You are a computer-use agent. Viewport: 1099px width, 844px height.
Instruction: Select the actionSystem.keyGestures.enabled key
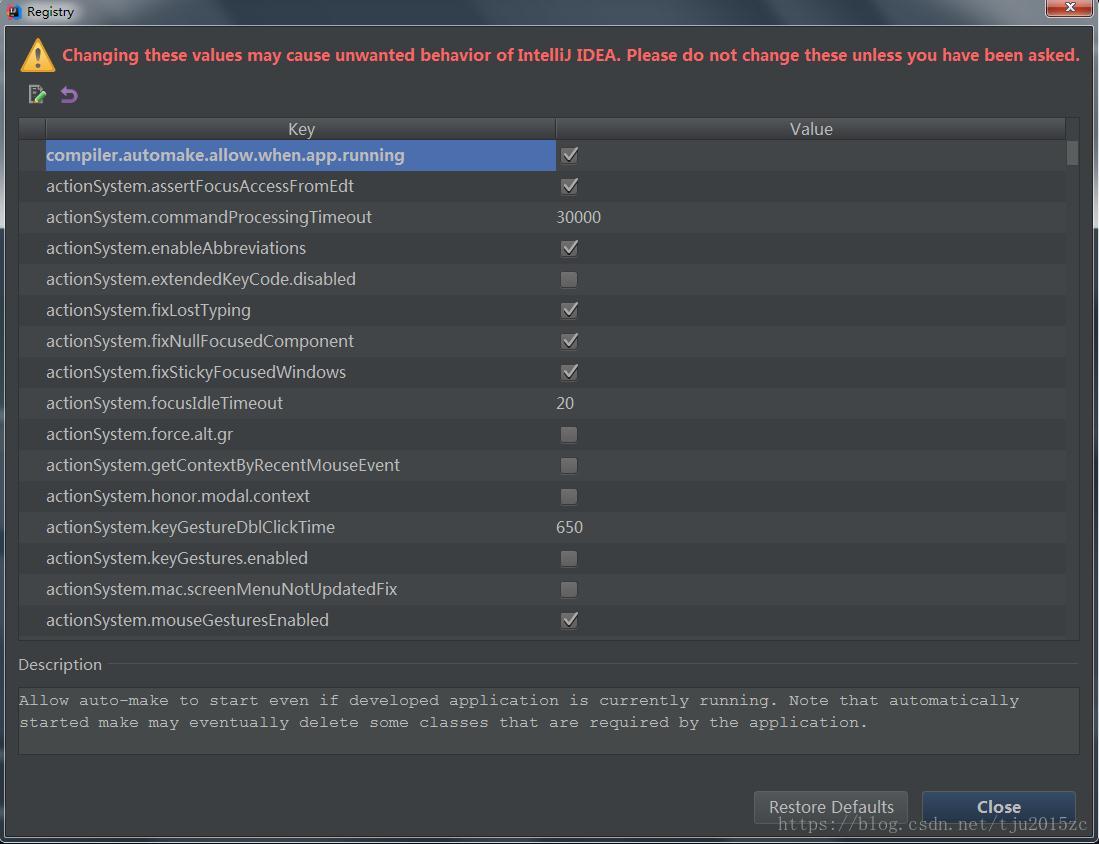coord(177,558)
